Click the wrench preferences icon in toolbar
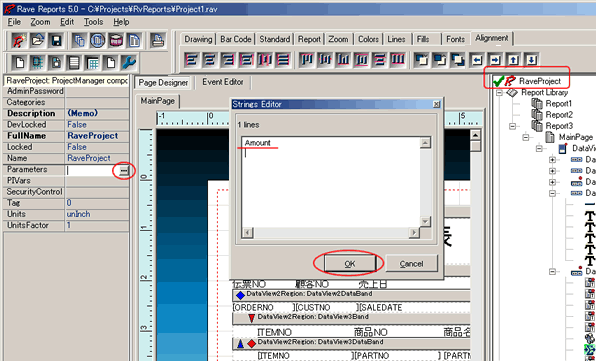This screenshot has width=596, height=361. pyautogui.click(x=129, y=62)
